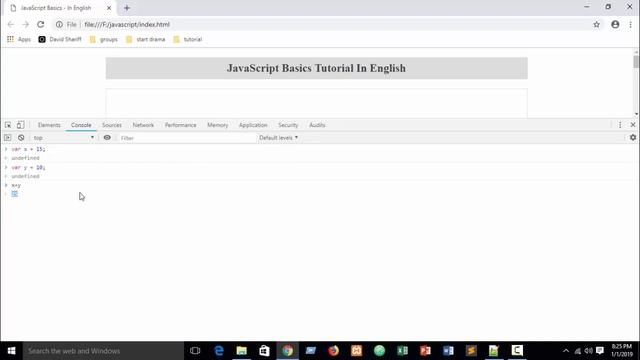
Task: Select the JavaScript Basics browser tab
Action: [x=60, y=8]
